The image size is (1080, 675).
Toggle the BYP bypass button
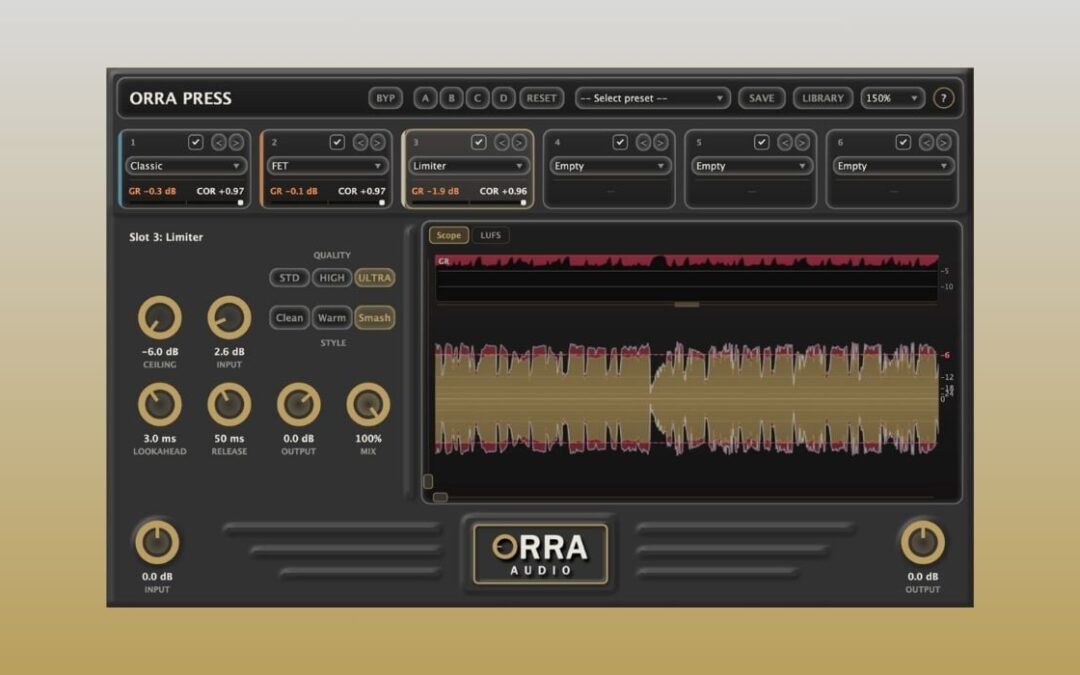click(386, 98)
